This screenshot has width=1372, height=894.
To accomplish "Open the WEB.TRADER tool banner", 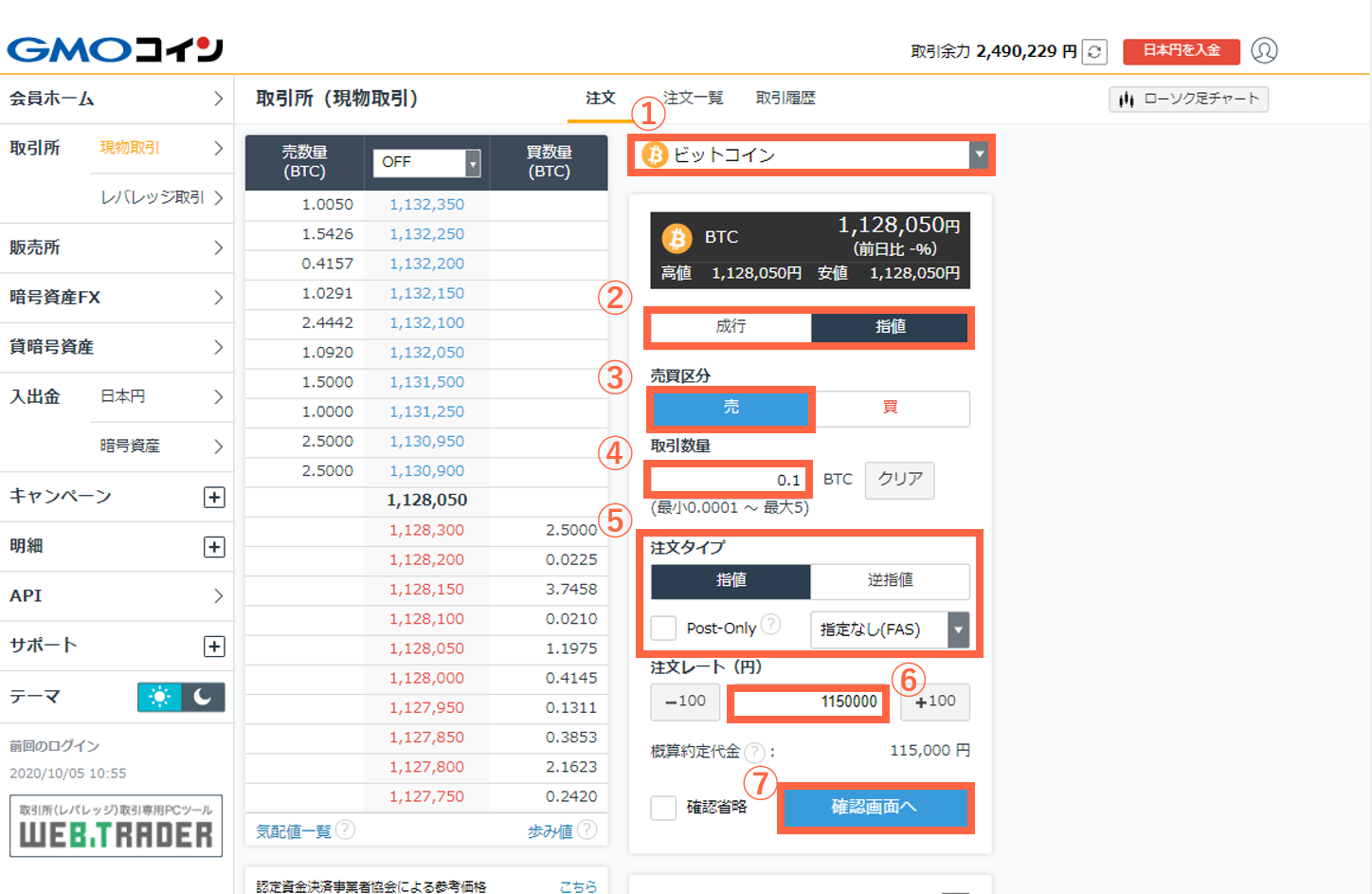I will pyautogui.click(x=116, y=826).
